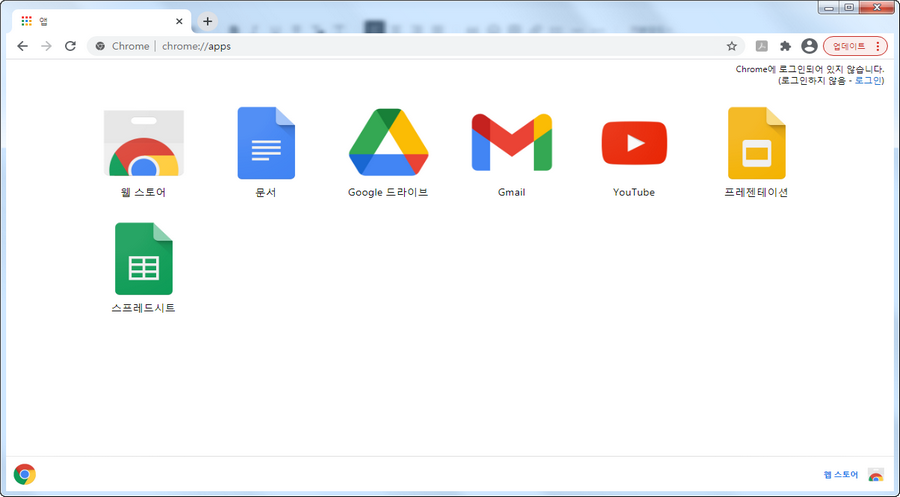The width and height of the screenshot is (900, 497).
Task: Launch the Google Docs (문서) app
Action: (x=266, y=143)
